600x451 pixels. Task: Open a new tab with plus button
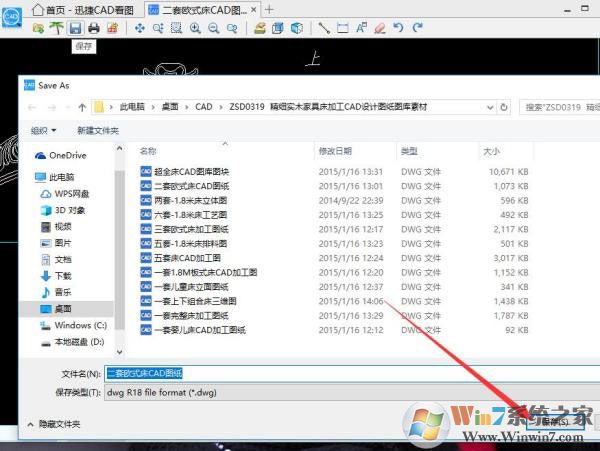(269, 10)
